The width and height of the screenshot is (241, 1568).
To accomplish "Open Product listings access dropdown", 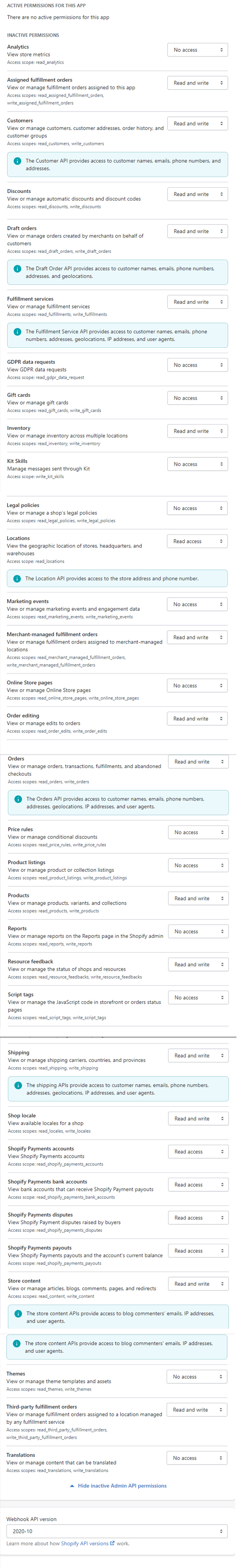I will click(199, 866).
